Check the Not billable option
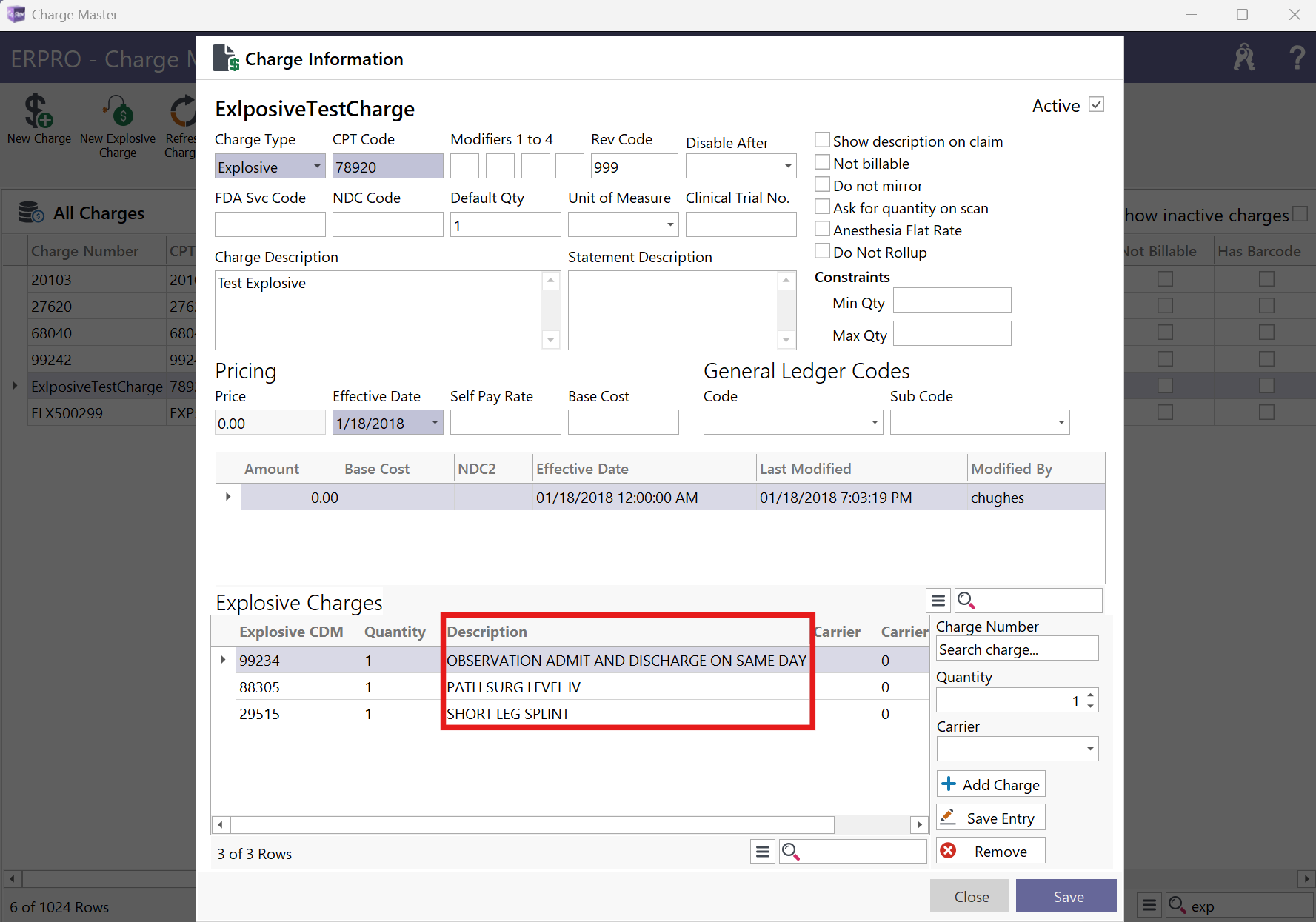The width and height of the screenshot is (1316, 922). 822,162
